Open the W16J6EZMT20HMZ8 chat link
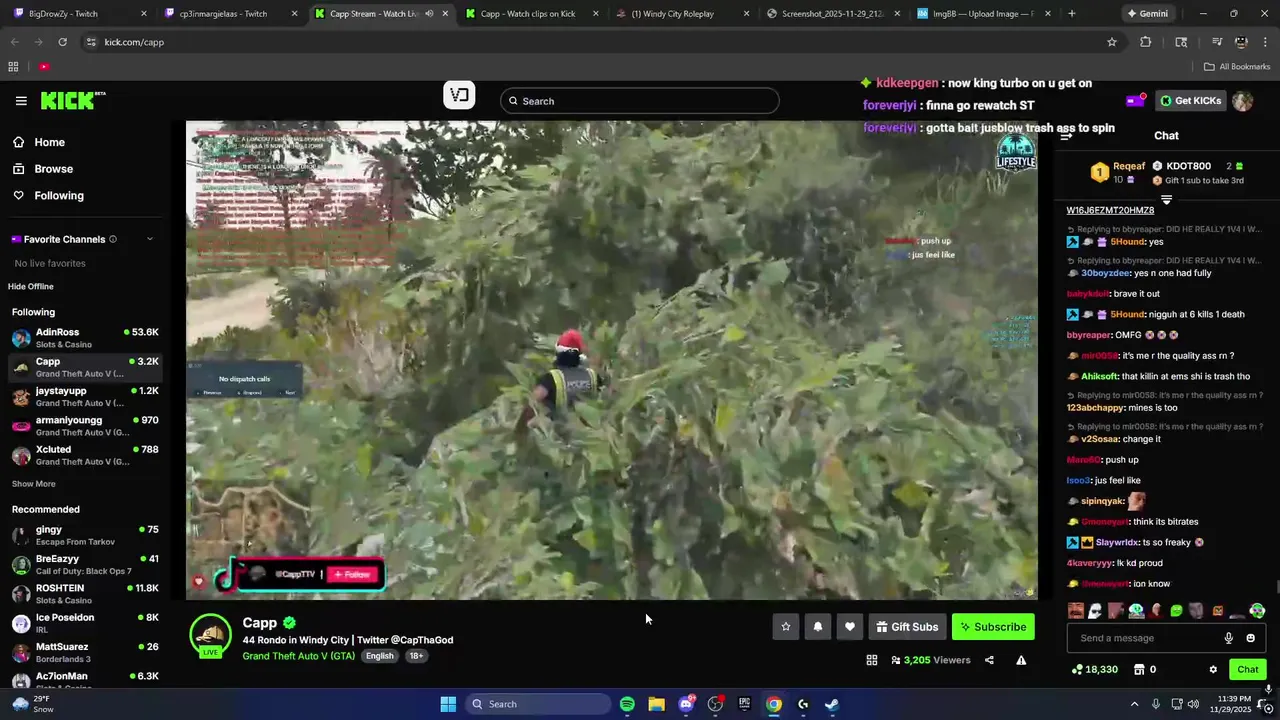Screen dimensions: 1280x720 coord(1110,210)
